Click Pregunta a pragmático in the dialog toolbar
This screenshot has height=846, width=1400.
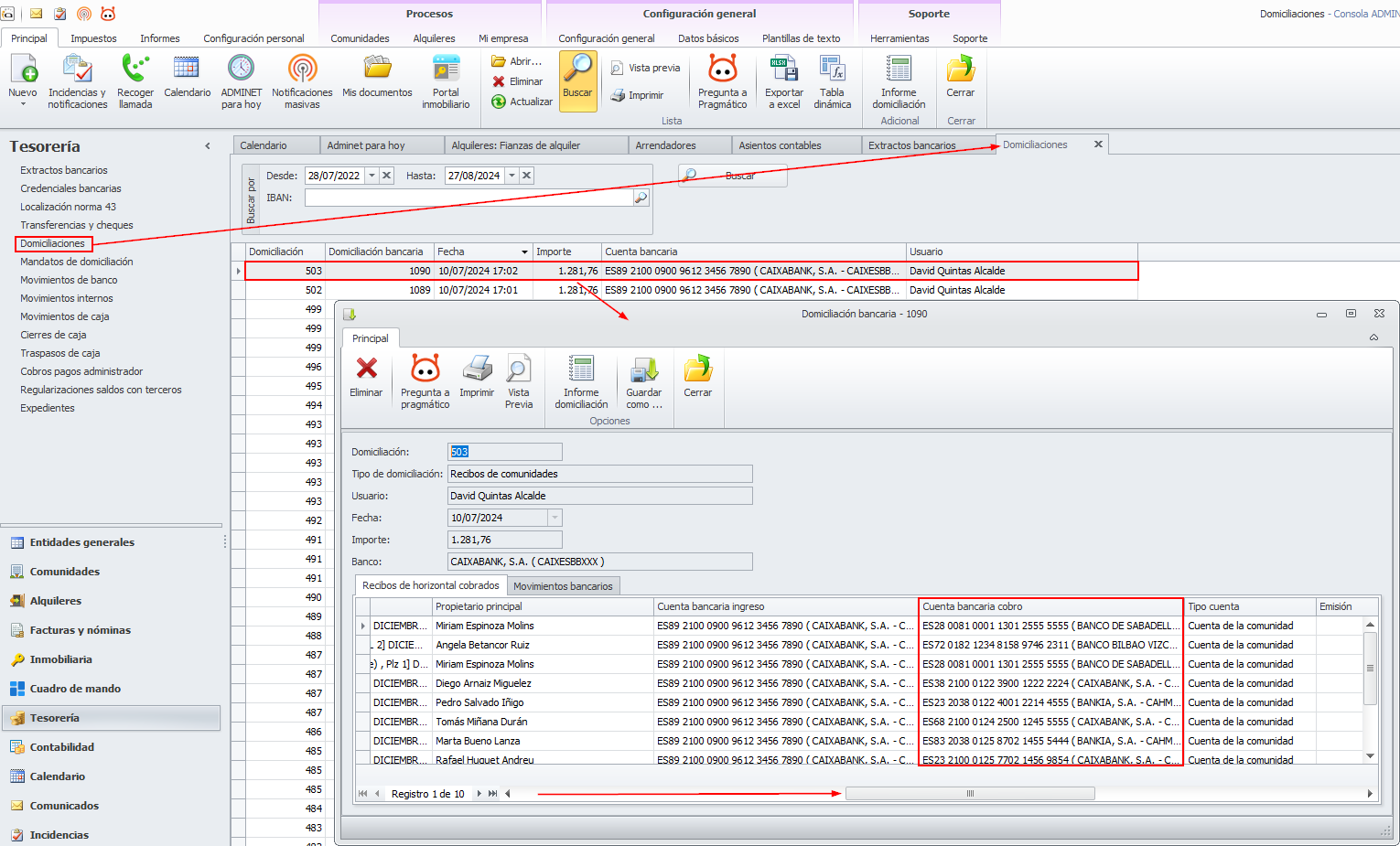(425, 381)
